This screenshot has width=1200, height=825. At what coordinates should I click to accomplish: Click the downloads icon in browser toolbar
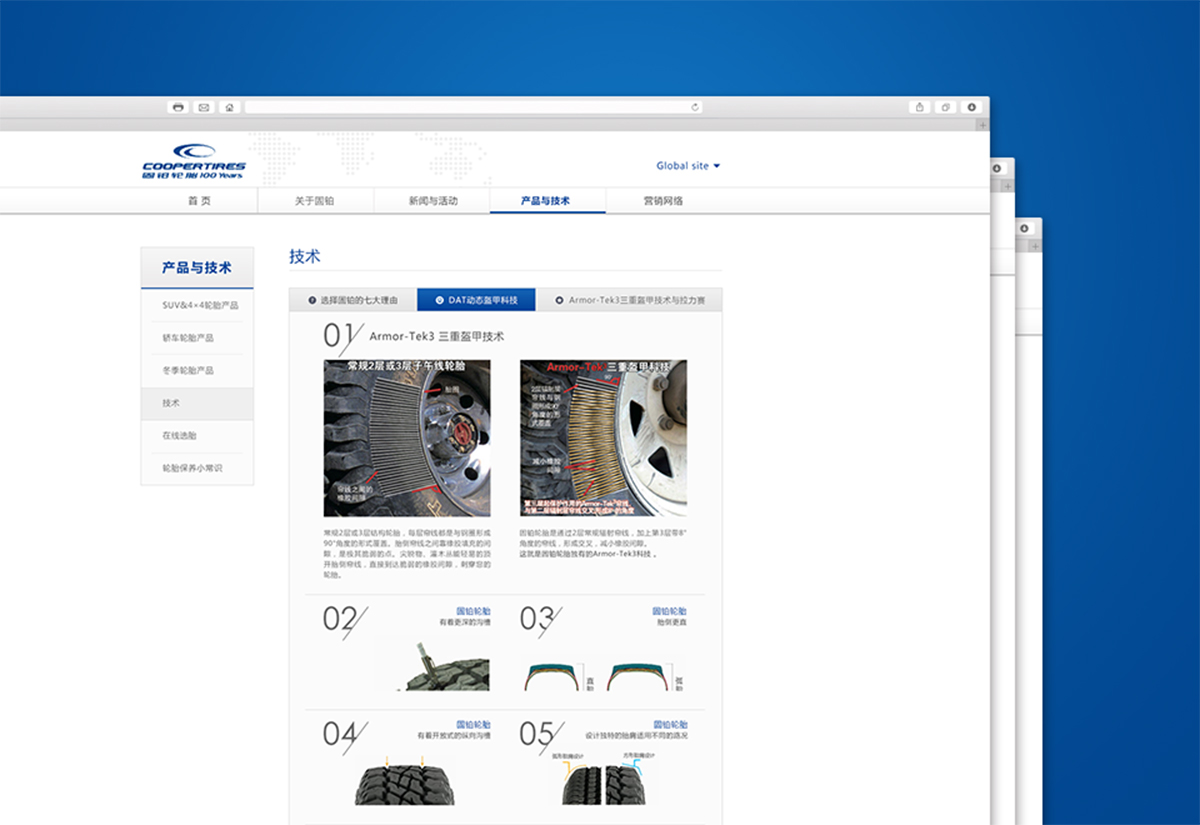coord(970,107)
